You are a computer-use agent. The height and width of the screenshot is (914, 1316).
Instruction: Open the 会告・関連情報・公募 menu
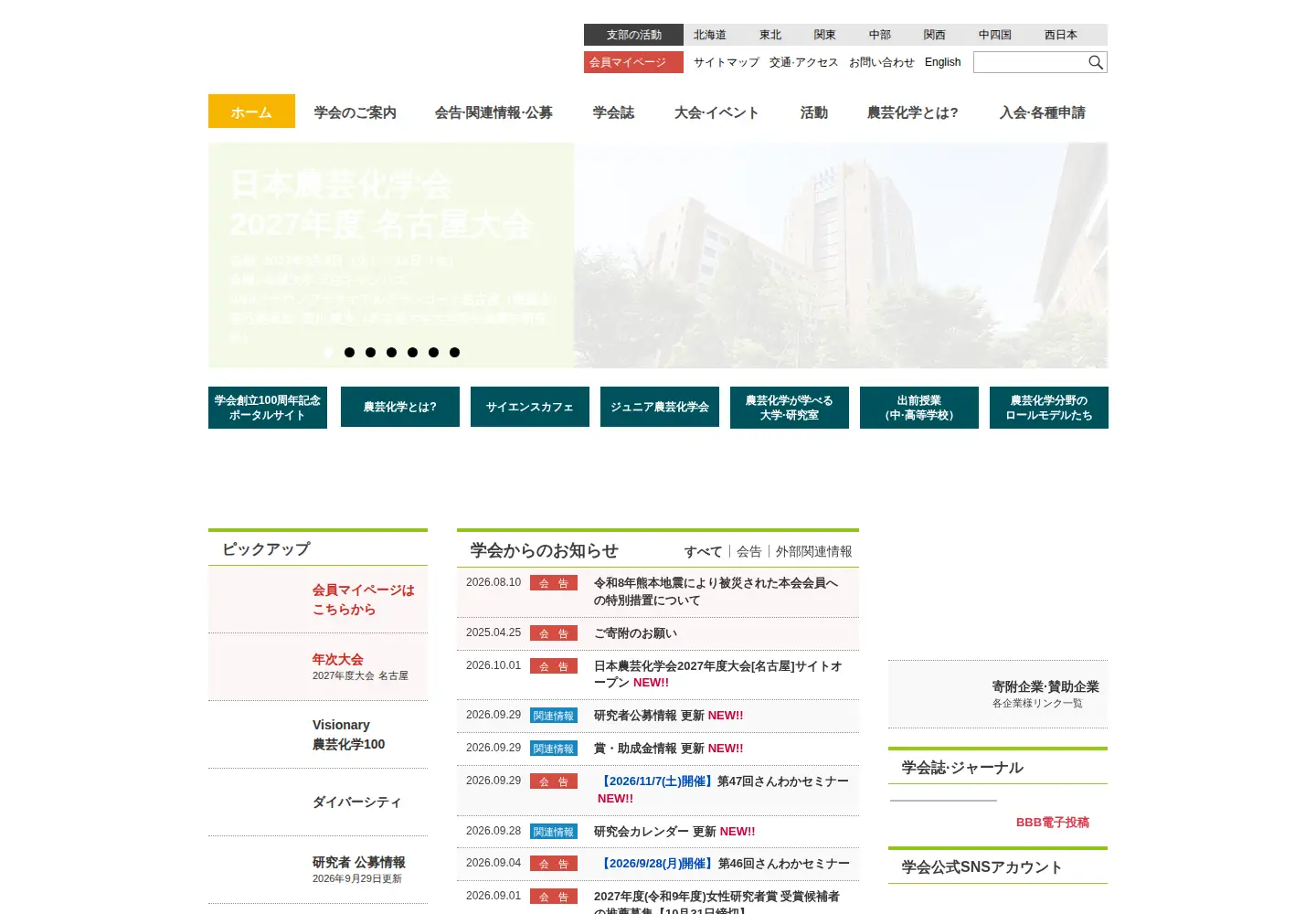click(x=493, y=112)
